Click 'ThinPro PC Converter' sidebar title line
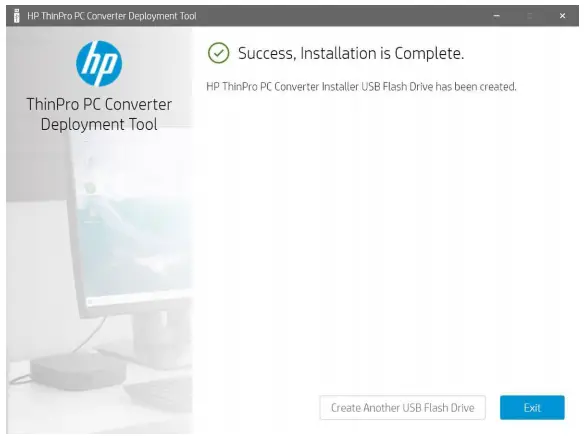Screen dimensions: 584x440 tap(99, 104)
